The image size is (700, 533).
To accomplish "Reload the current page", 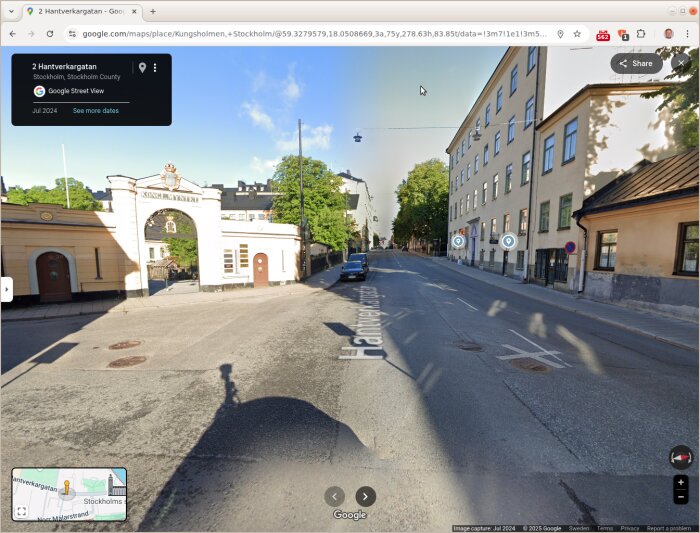I will coord(50,34).
